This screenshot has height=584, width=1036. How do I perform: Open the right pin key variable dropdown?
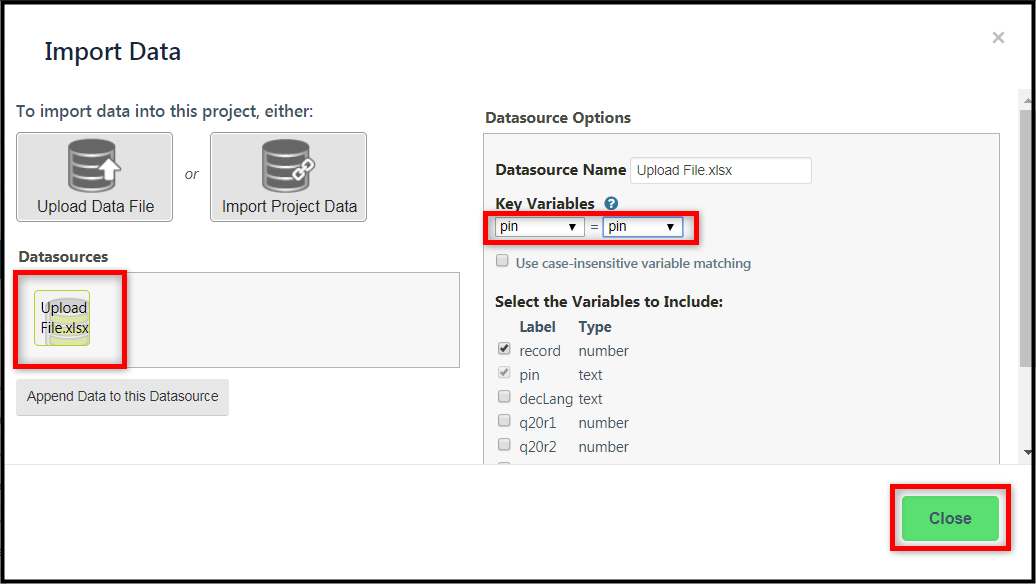click(x=643, y=227)
